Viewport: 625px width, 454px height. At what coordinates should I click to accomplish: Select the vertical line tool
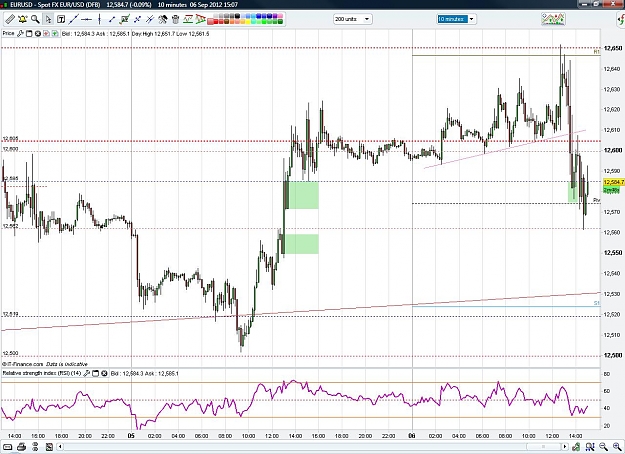99,19
